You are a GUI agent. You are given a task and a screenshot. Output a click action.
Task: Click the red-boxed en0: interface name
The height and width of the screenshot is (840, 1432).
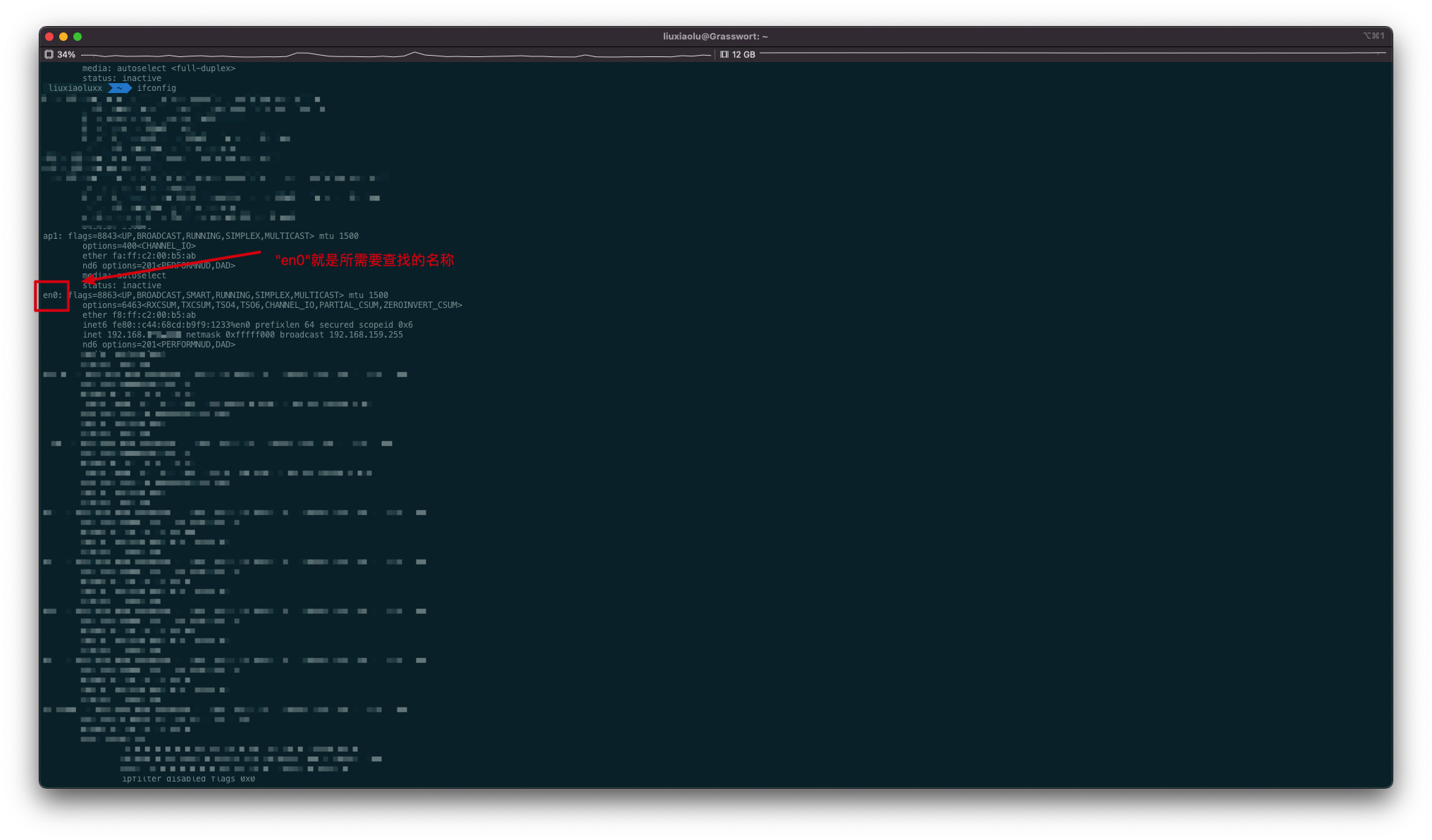click(x=52, y=295)
